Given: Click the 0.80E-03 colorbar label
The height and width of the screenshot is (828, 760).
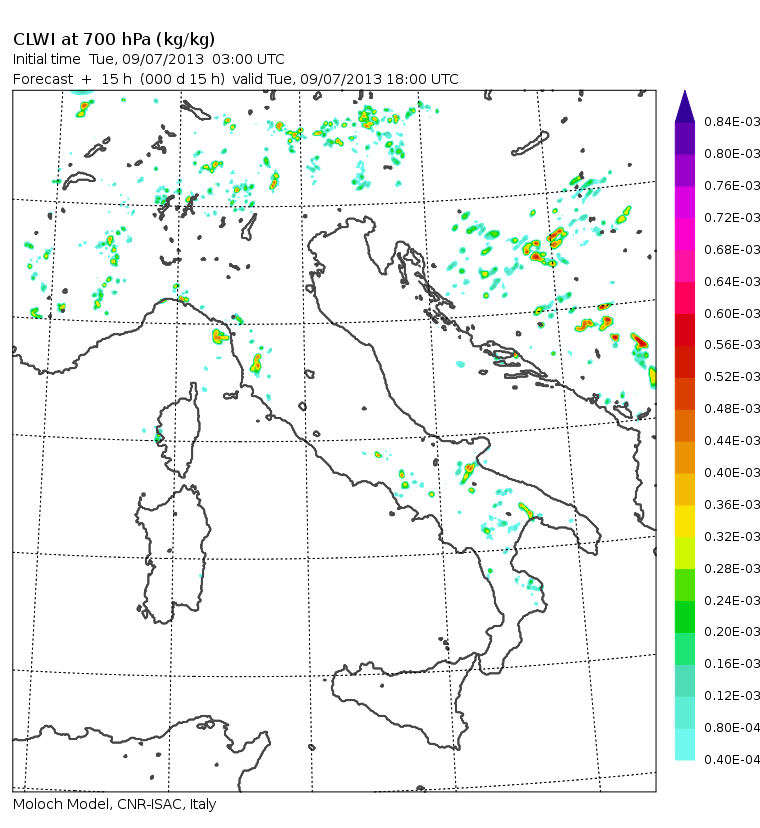Looking at the screenshot, I should coord(732,154).
